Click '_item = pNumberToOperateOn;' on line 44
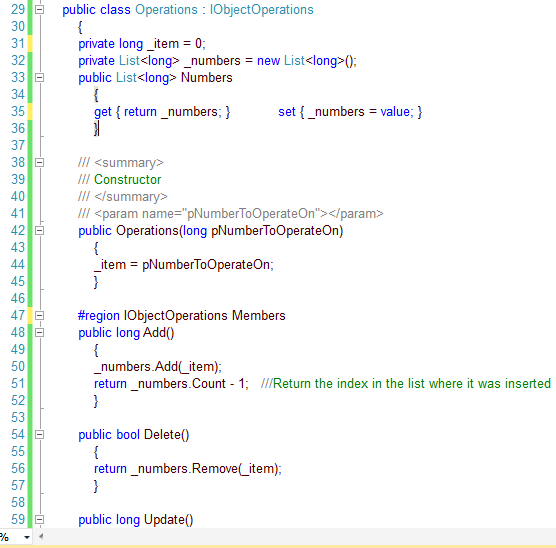Image resolution: width=556 pixels, height=548 pixels. pos(184,265)
